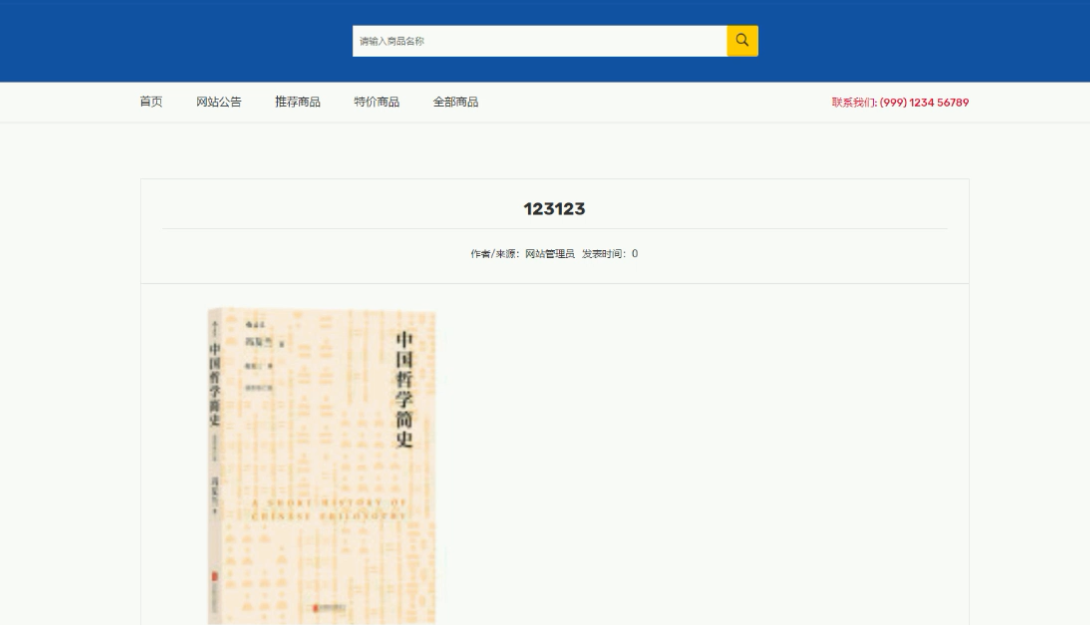
Task: Click the contact phone number (999) 1234 56789
Action: pyautogui.click(x=924, y=102)
